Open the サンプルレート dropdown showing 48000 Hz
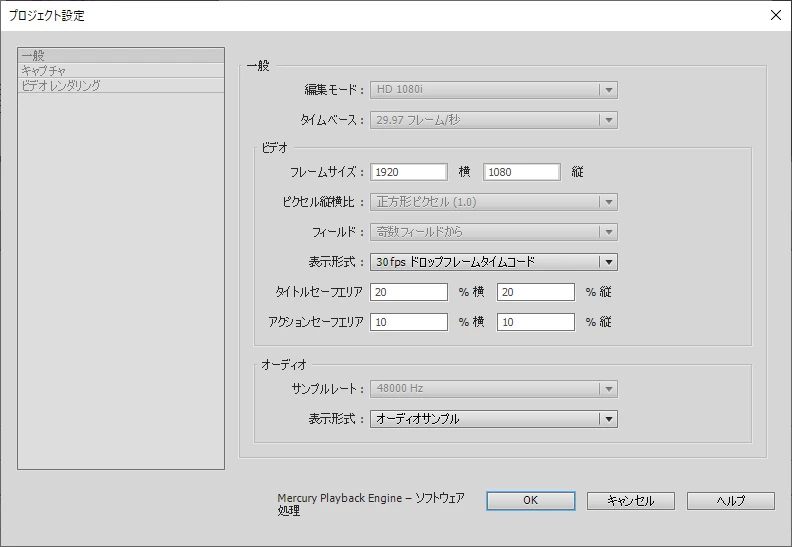 (493, 389)
